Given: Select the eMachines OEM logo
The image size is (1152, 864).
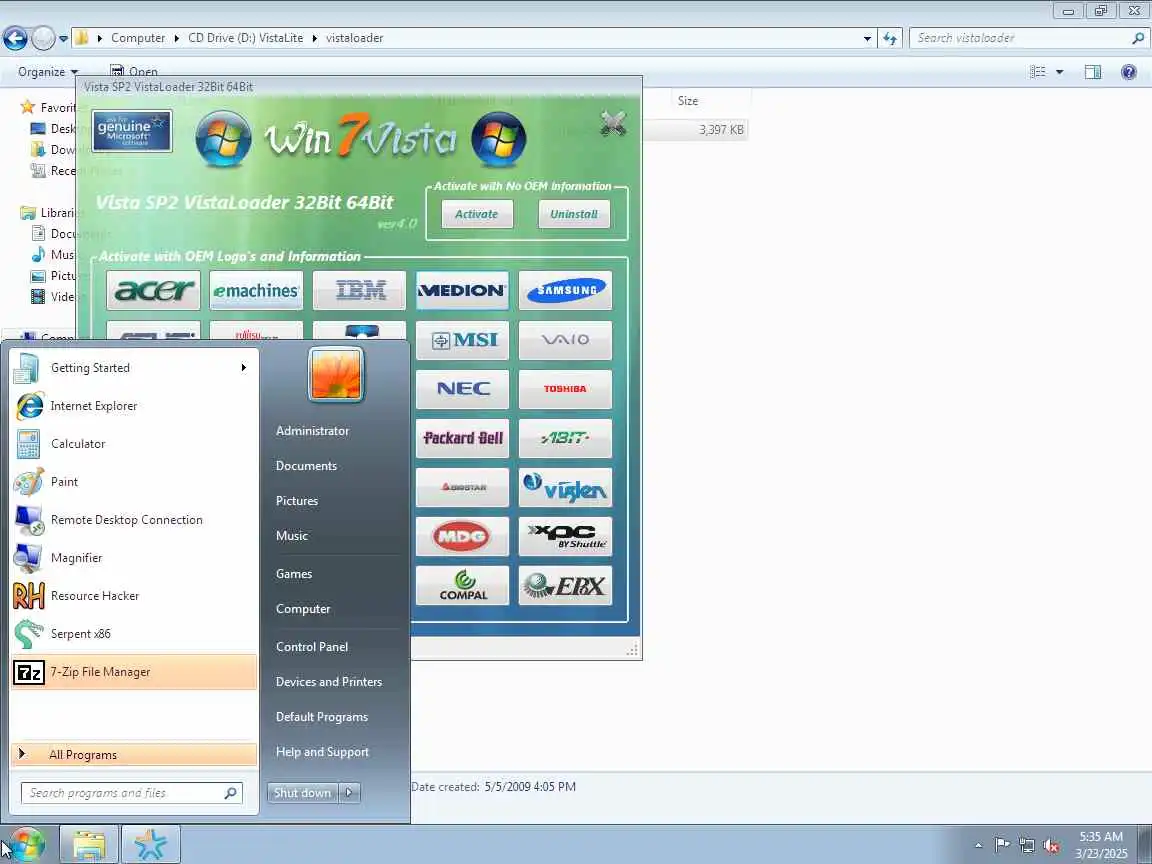Looking at the screenshot, I should 256,290.
